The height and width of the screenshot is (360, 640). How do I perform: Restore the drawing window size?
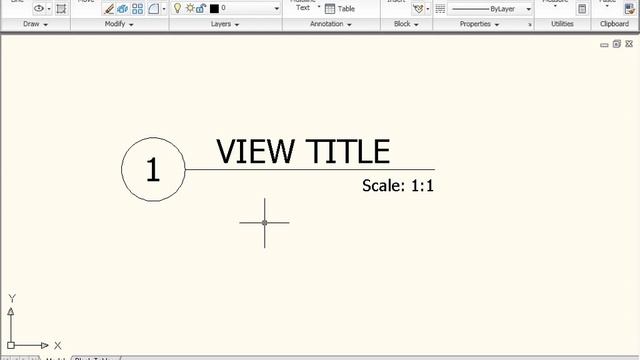pyautogui.click(x=617, y=44)
